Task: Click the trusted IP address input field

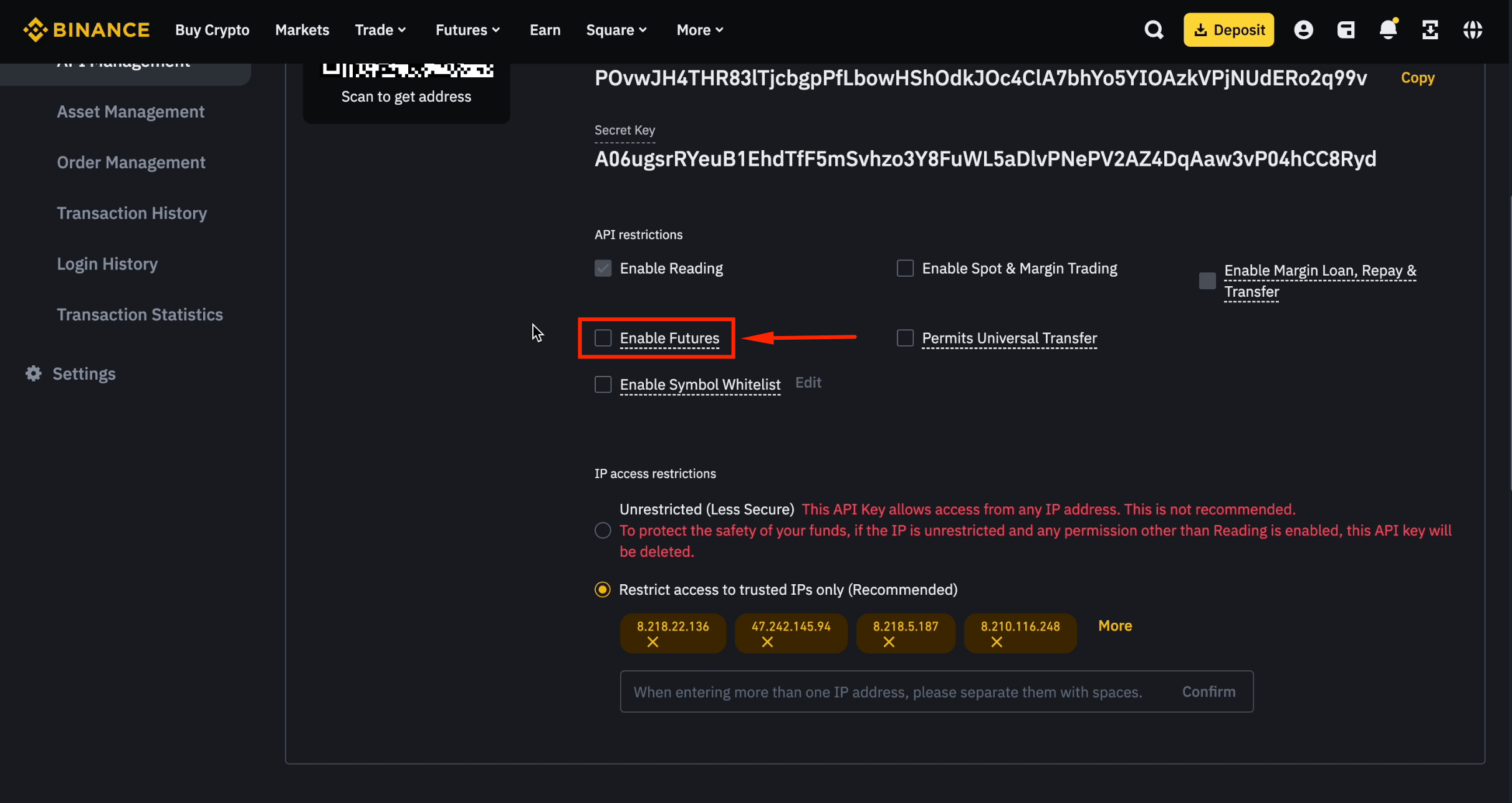Action: (888, 692)
